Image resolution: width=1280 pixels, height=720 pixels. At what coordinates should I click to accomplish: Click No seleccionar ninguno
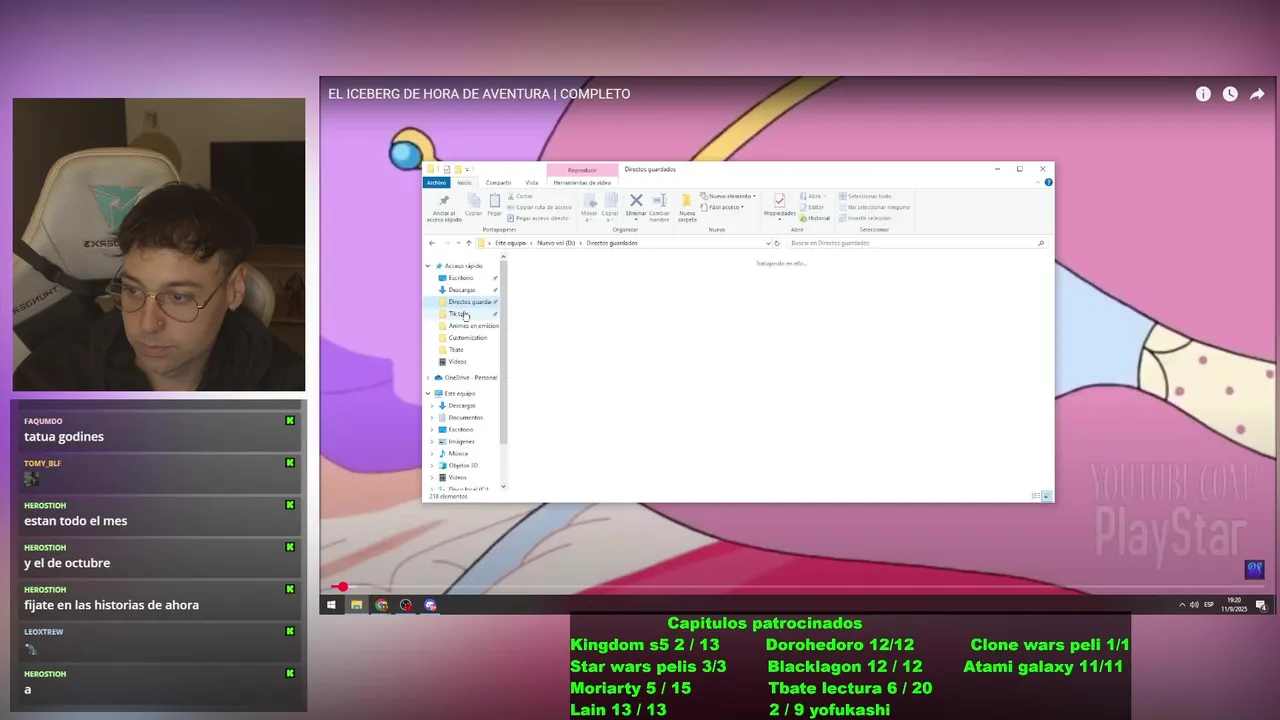875,207
